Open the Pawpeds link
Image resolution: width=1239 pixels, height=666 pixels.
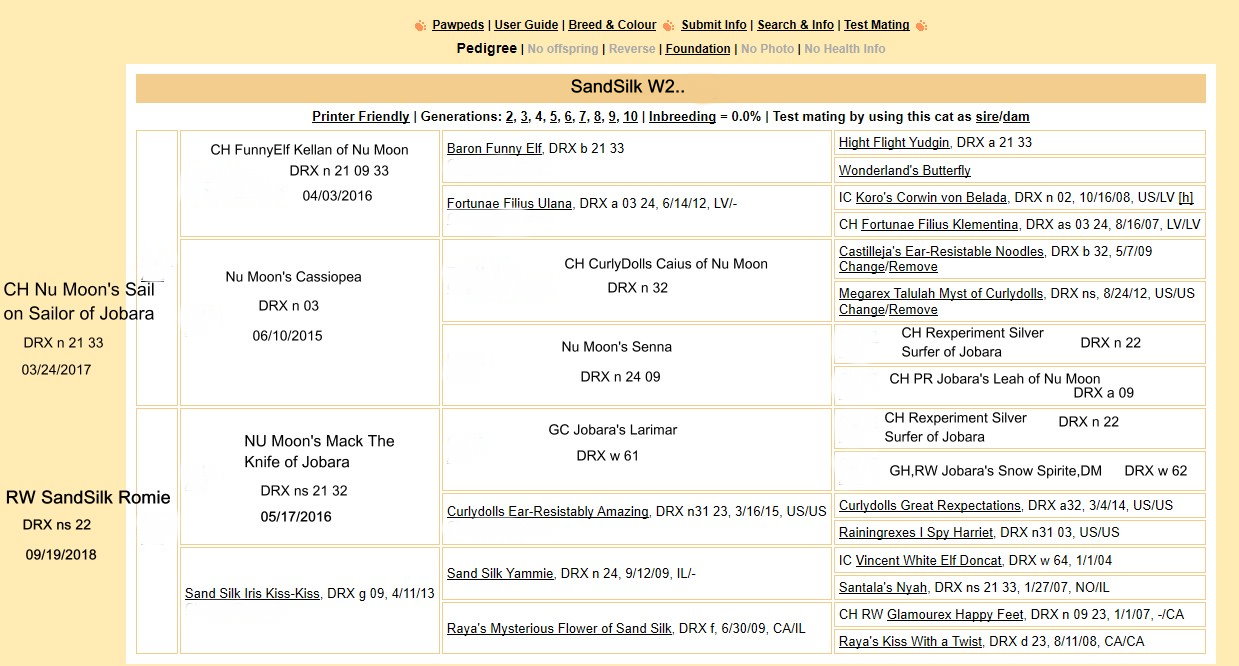(459, 25)
